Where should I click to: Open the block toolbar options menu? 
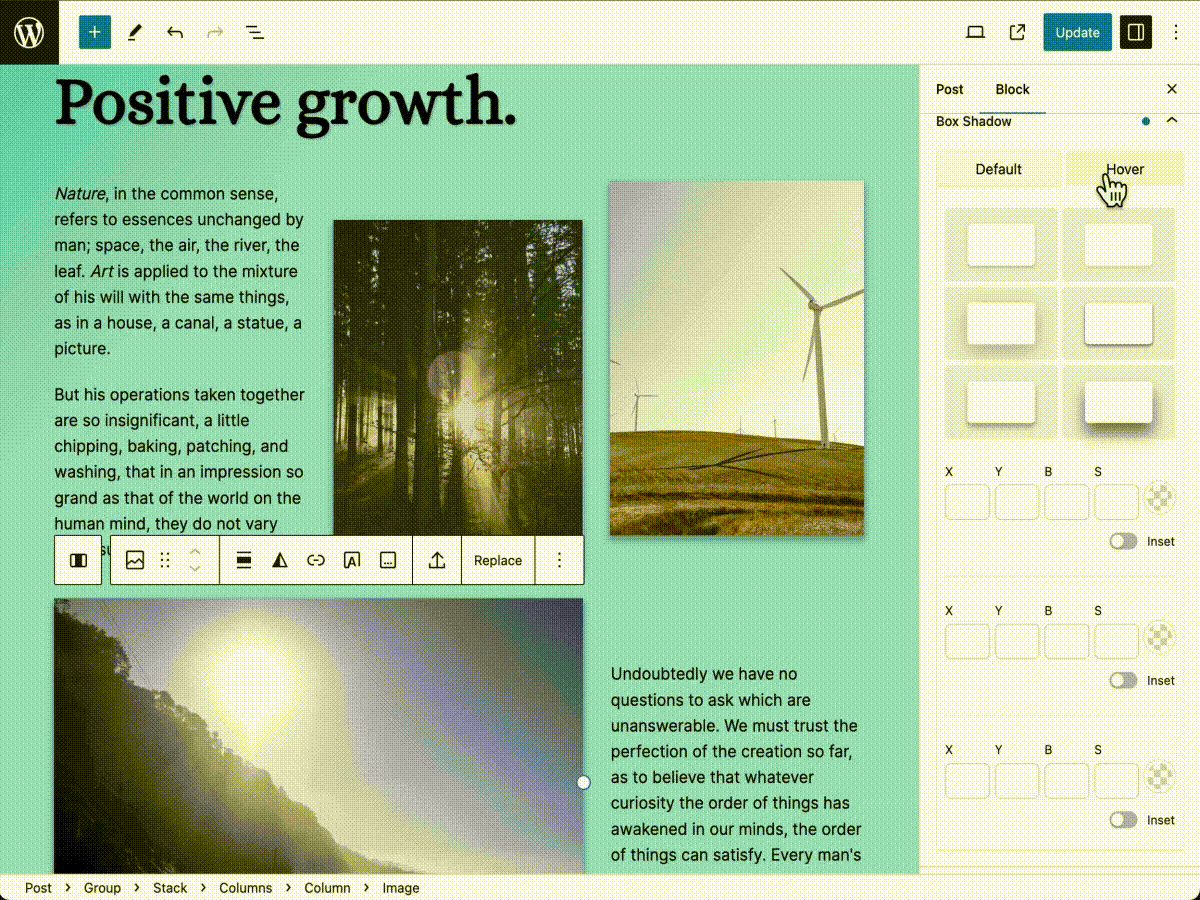(x=560, y=560)
